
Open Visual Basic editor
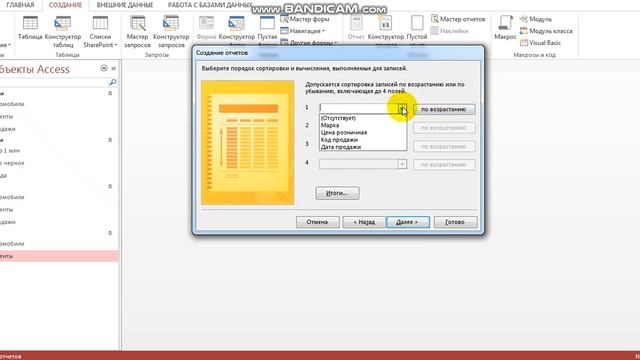(x=540, y=42)
